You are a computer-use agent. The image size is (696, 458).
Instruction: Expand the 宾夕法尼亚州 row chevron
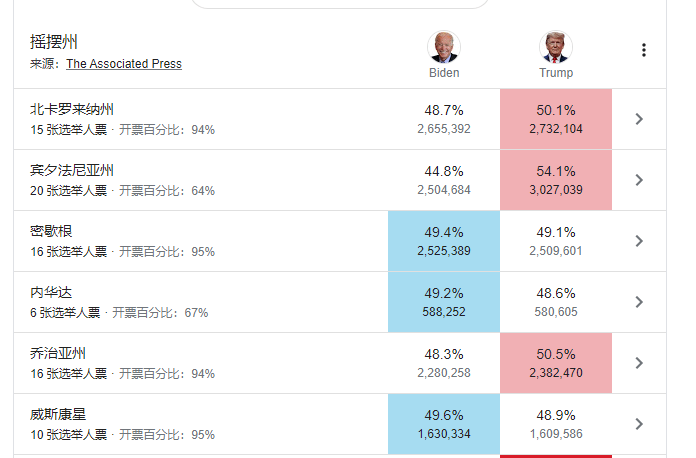pos(640,180)
